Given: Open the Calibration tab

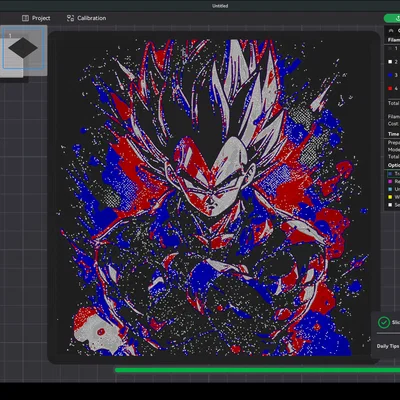Looking at the screenshot, I should tap(86, 18).
